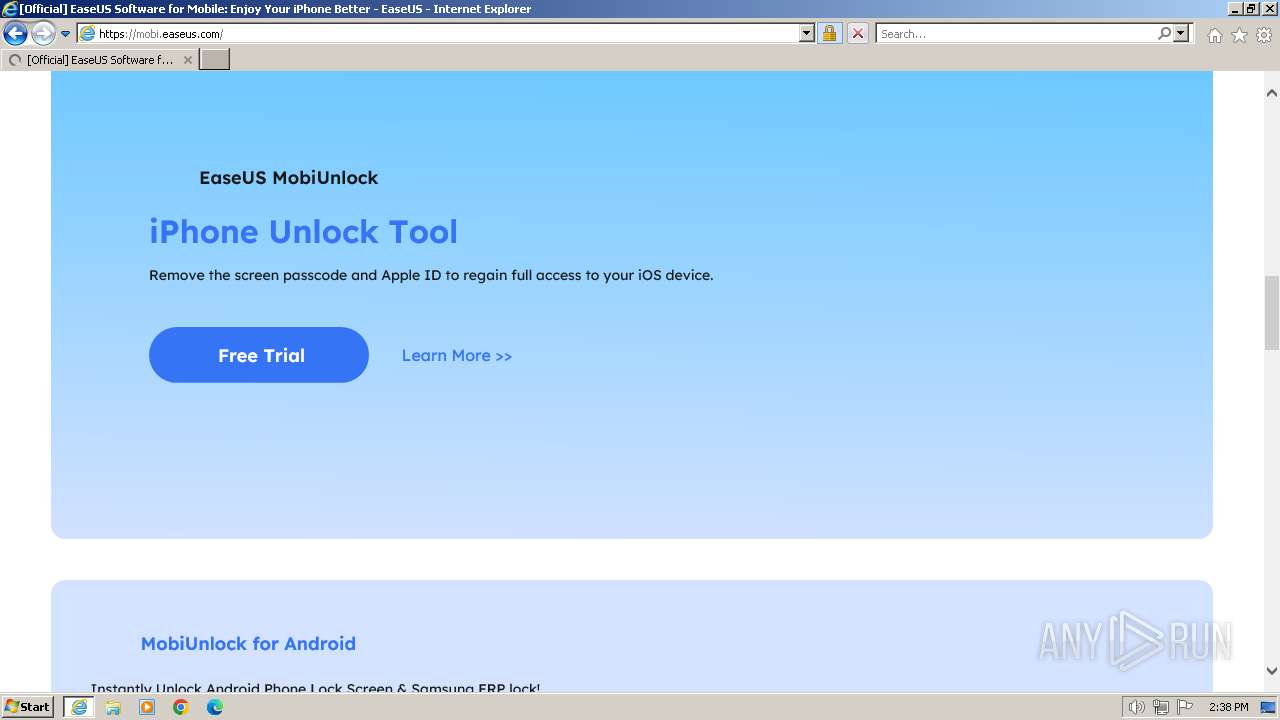Minimize the Internet Explorer window

coord(1233,8)
